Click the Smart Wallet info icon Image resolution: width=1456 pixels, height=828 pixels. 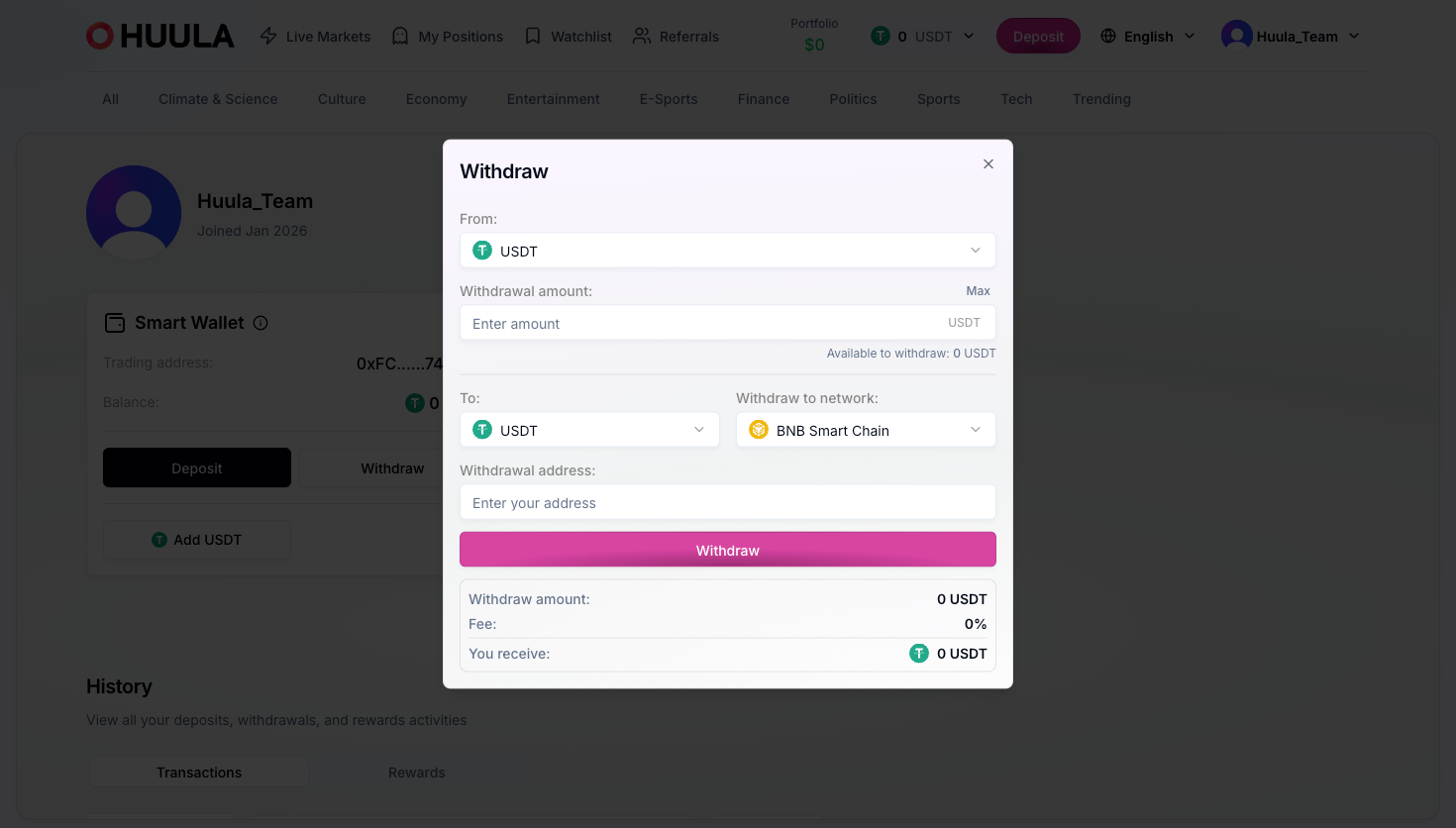(x=260, y=322)
